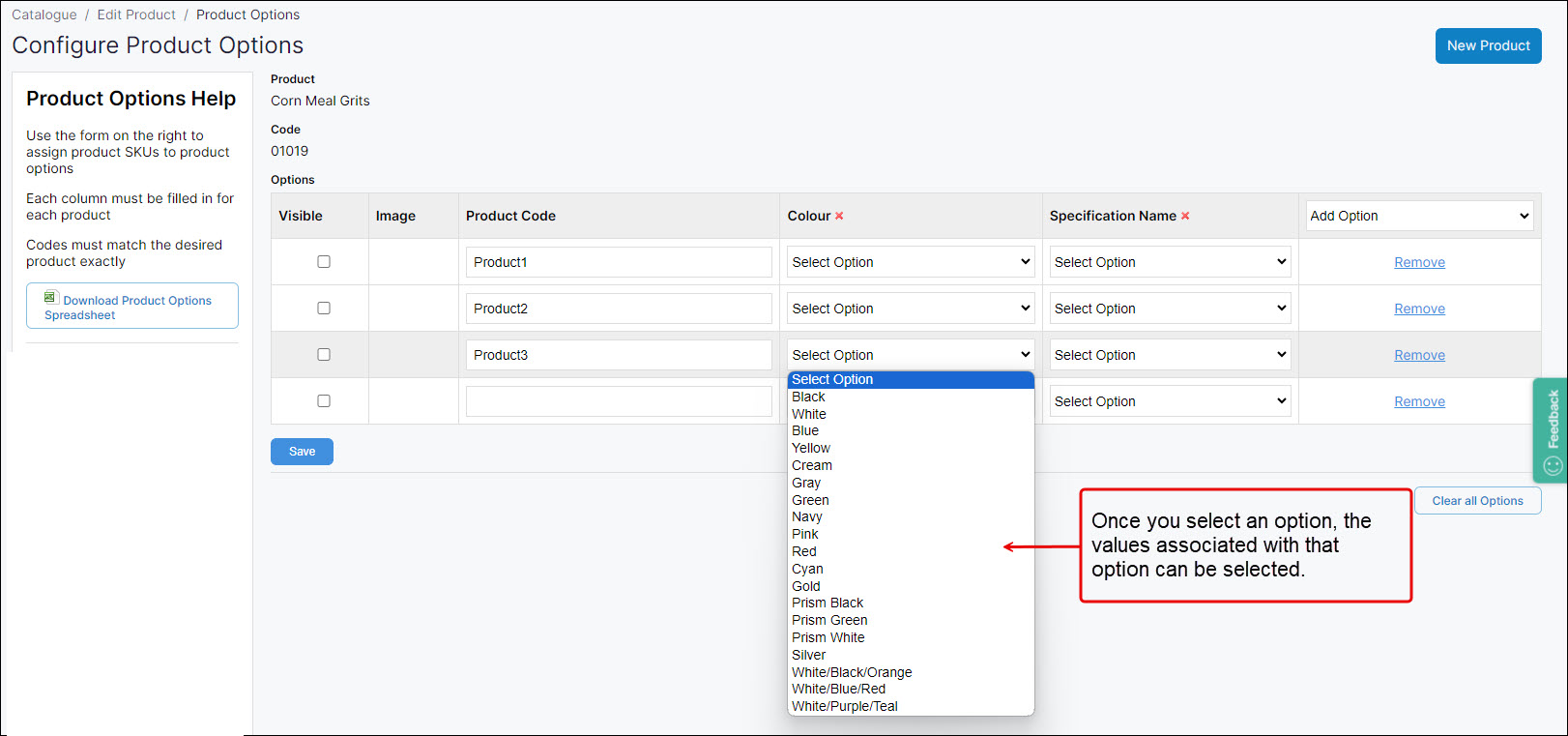Enable the Visible checkbox for Product2

click(x=324, y=309)
